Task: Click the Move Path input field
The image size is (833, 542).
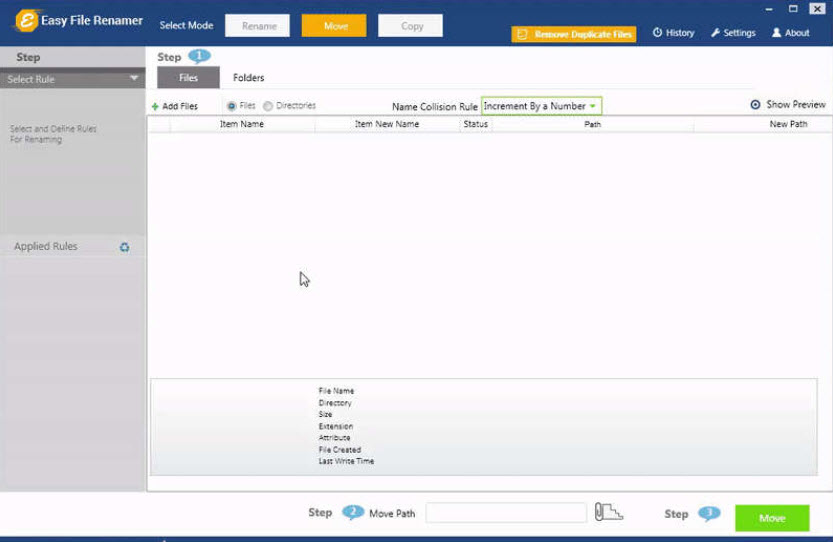Action: [x=506, y=513]
